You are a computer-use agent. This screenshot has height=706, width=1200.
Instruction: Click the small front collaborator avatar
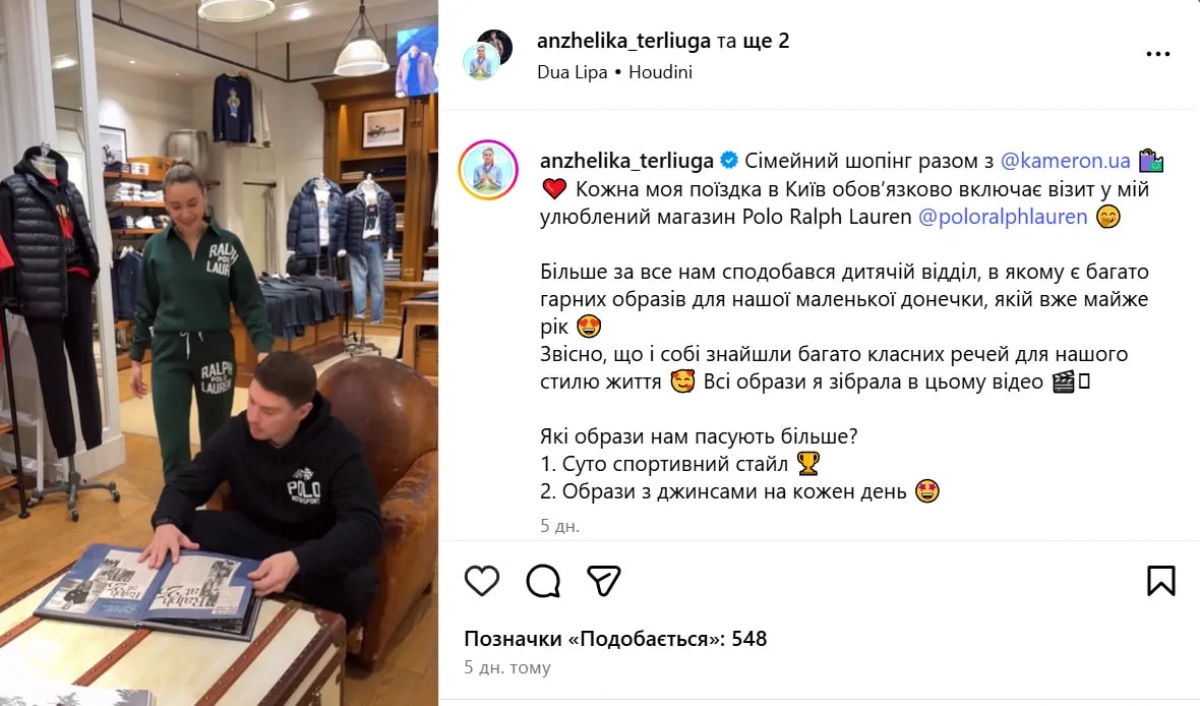point(481,62)
